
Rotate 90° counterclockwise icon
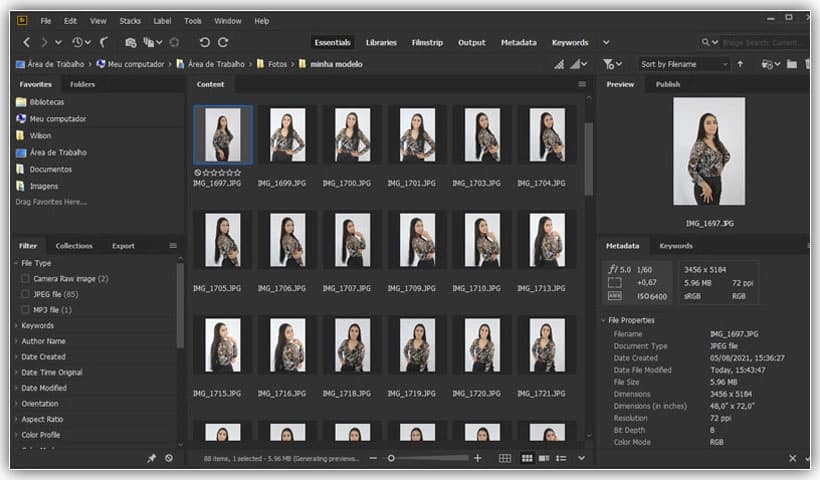204,42
